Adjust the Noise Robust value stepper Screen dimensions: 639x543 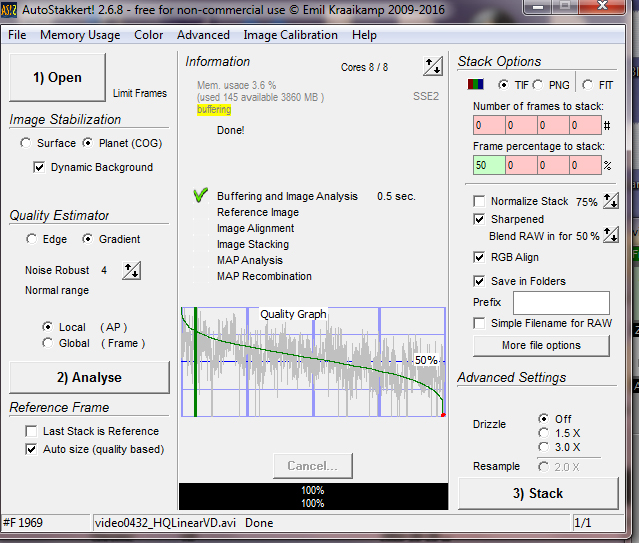(131, 270)
